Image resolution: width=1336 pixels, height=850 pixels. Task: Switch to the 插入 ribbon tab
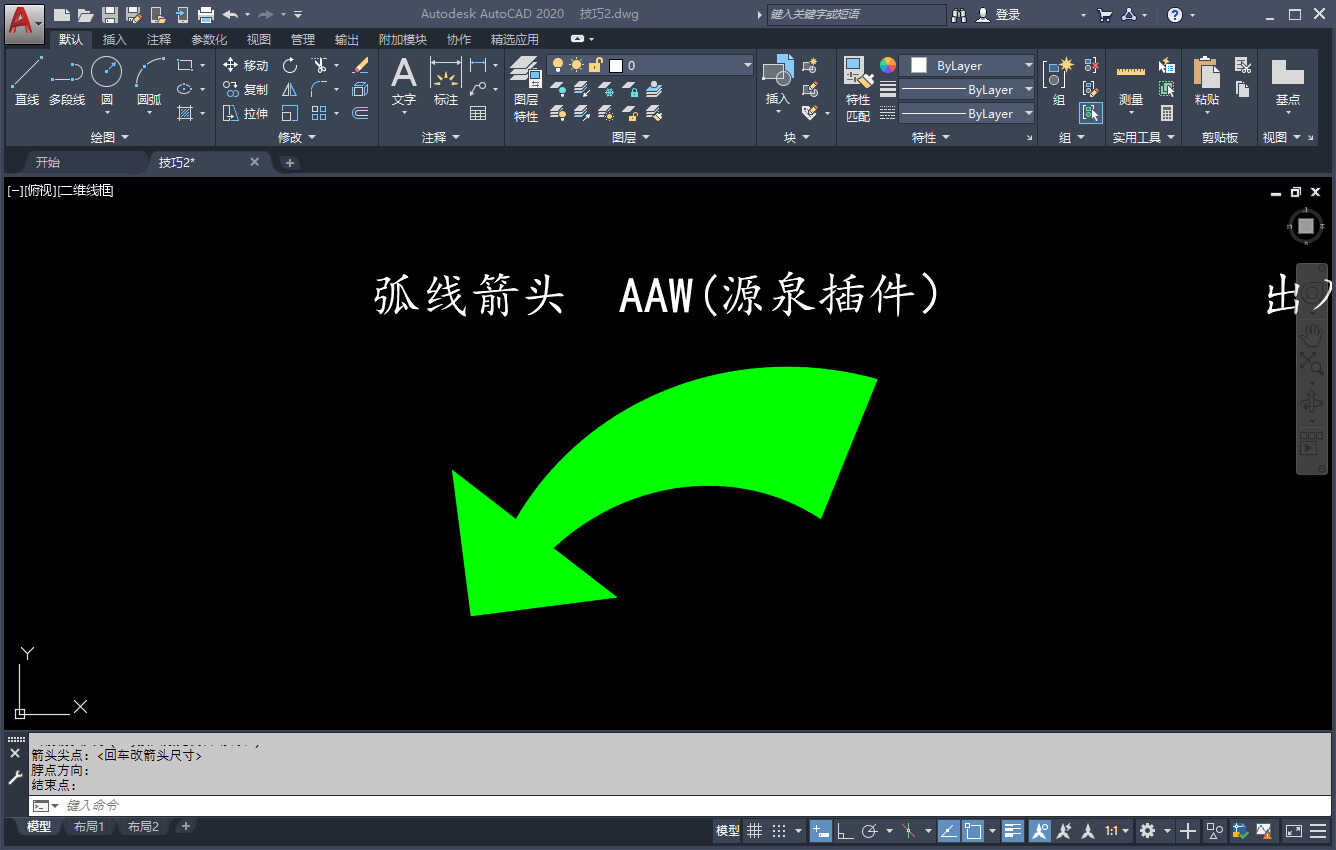click(x=115, y=39)
